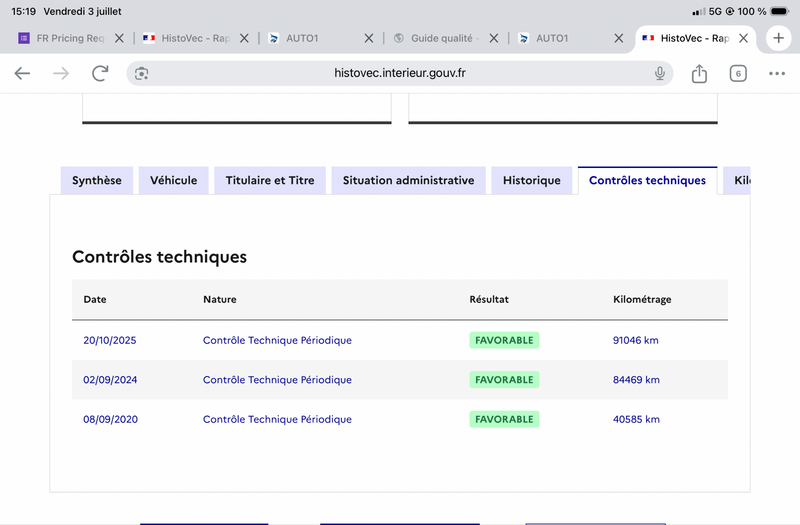Image resolution: width=800 pixels, height=525 pixels.
Task: Close the FR Pricing Req tab
Action: (x=119, y=38)
